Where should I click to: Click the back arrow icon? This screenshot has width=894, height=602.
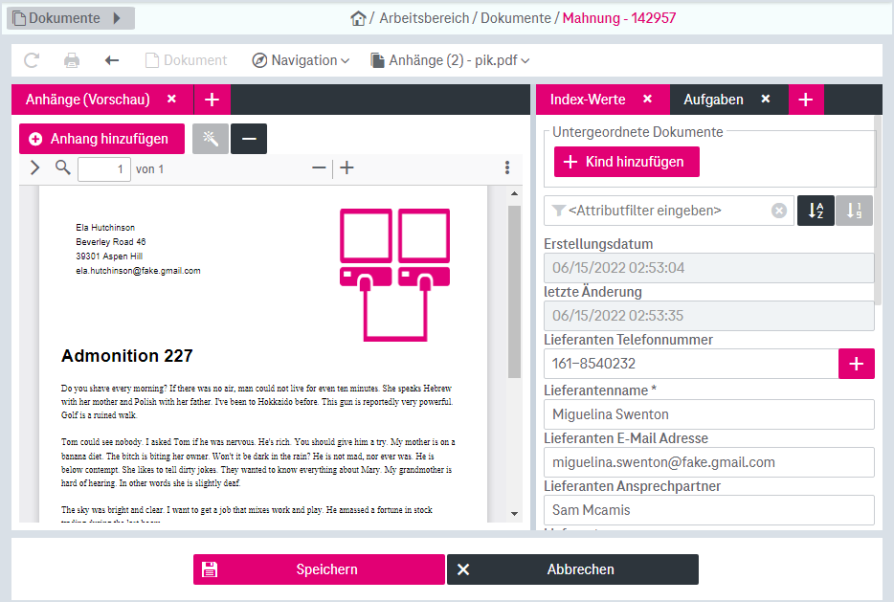[112, 60]
